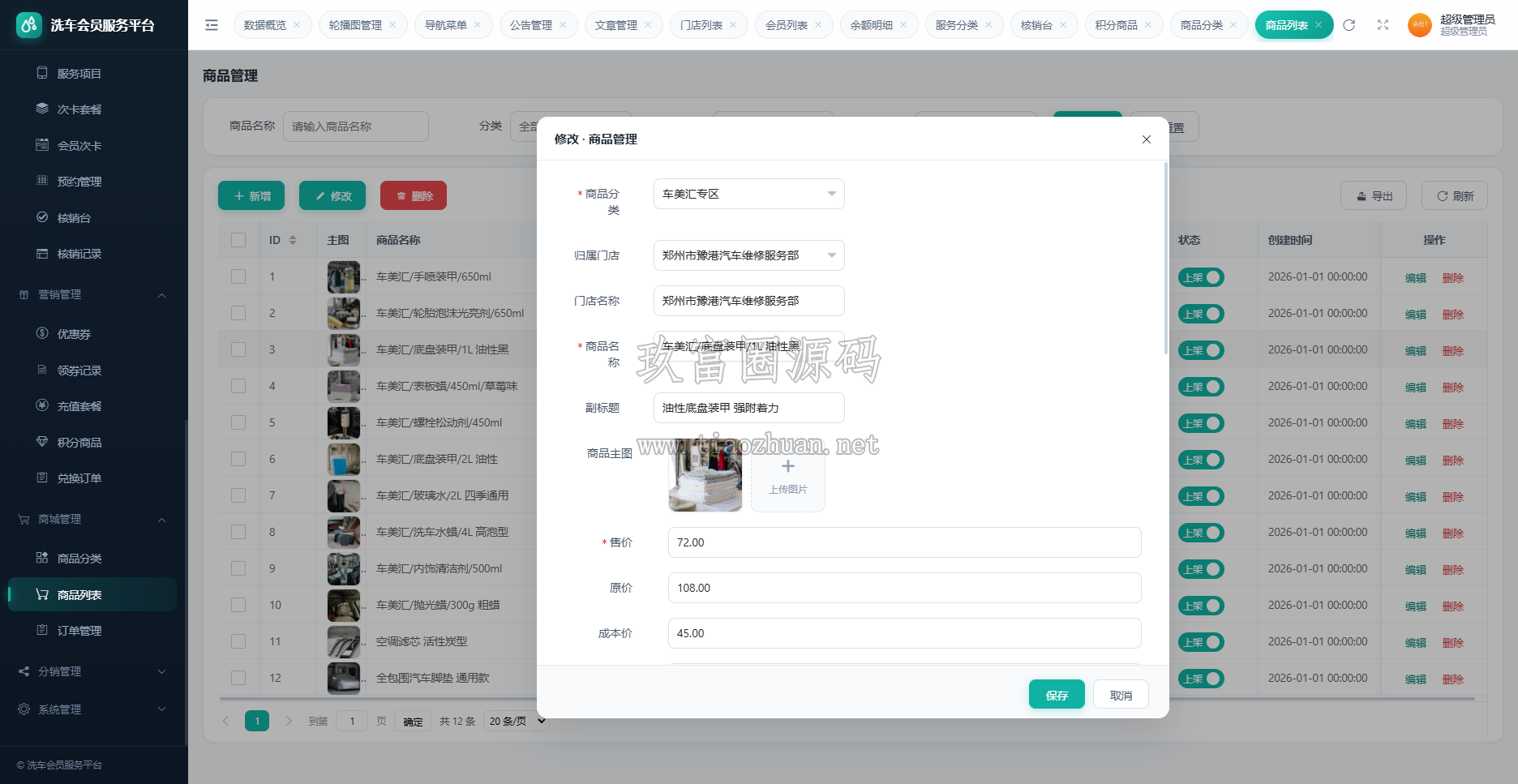This screenshot has height=784, width=1518.
Task: Open 会员次卡 in the sidebar
Action: pos(79,146)
